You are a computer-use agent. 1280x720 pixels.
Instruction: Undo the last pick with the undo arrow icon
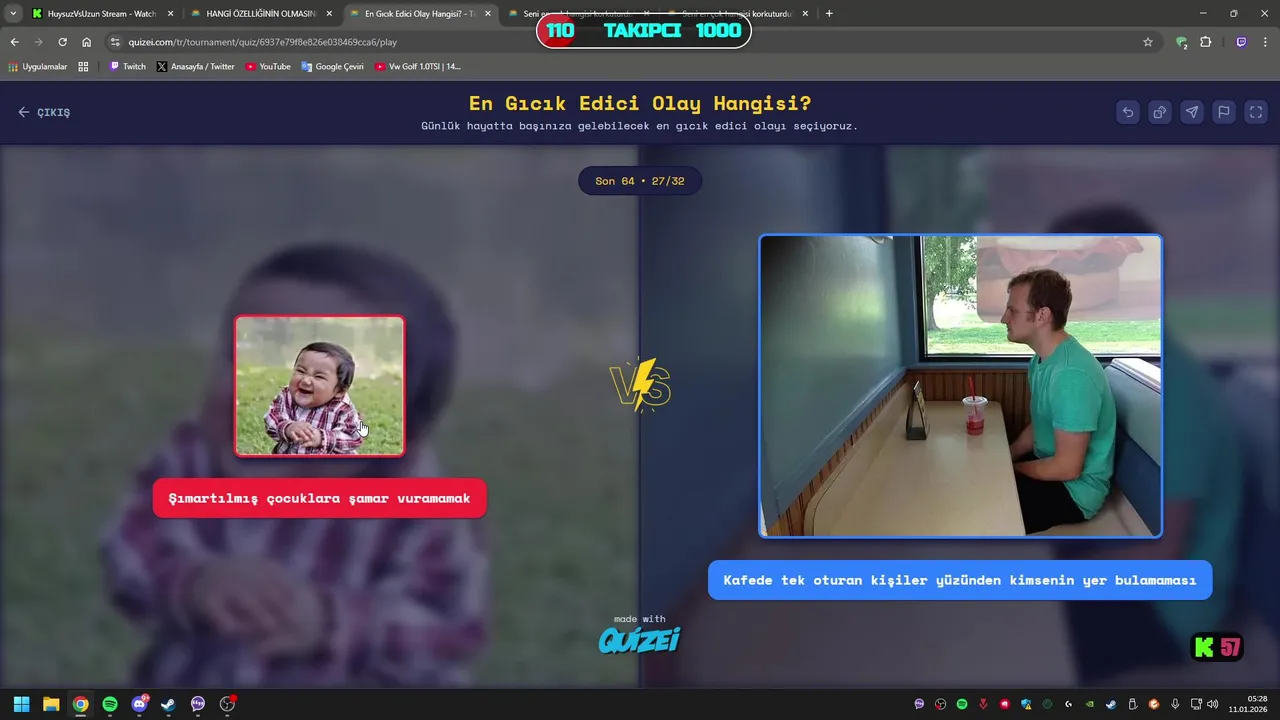1128,112
